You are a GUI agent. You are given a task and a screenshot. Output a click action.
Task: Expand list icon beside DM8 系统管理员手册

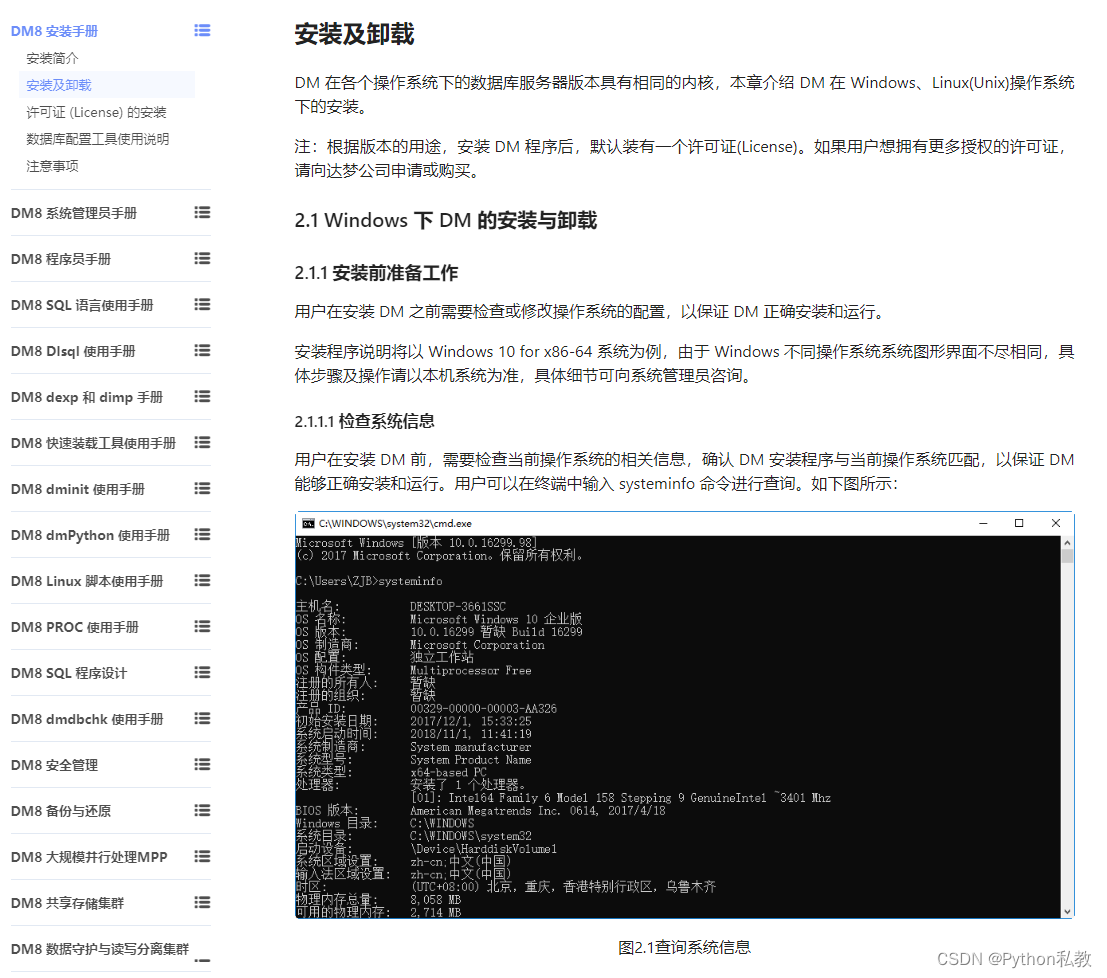tap(203, 213)
